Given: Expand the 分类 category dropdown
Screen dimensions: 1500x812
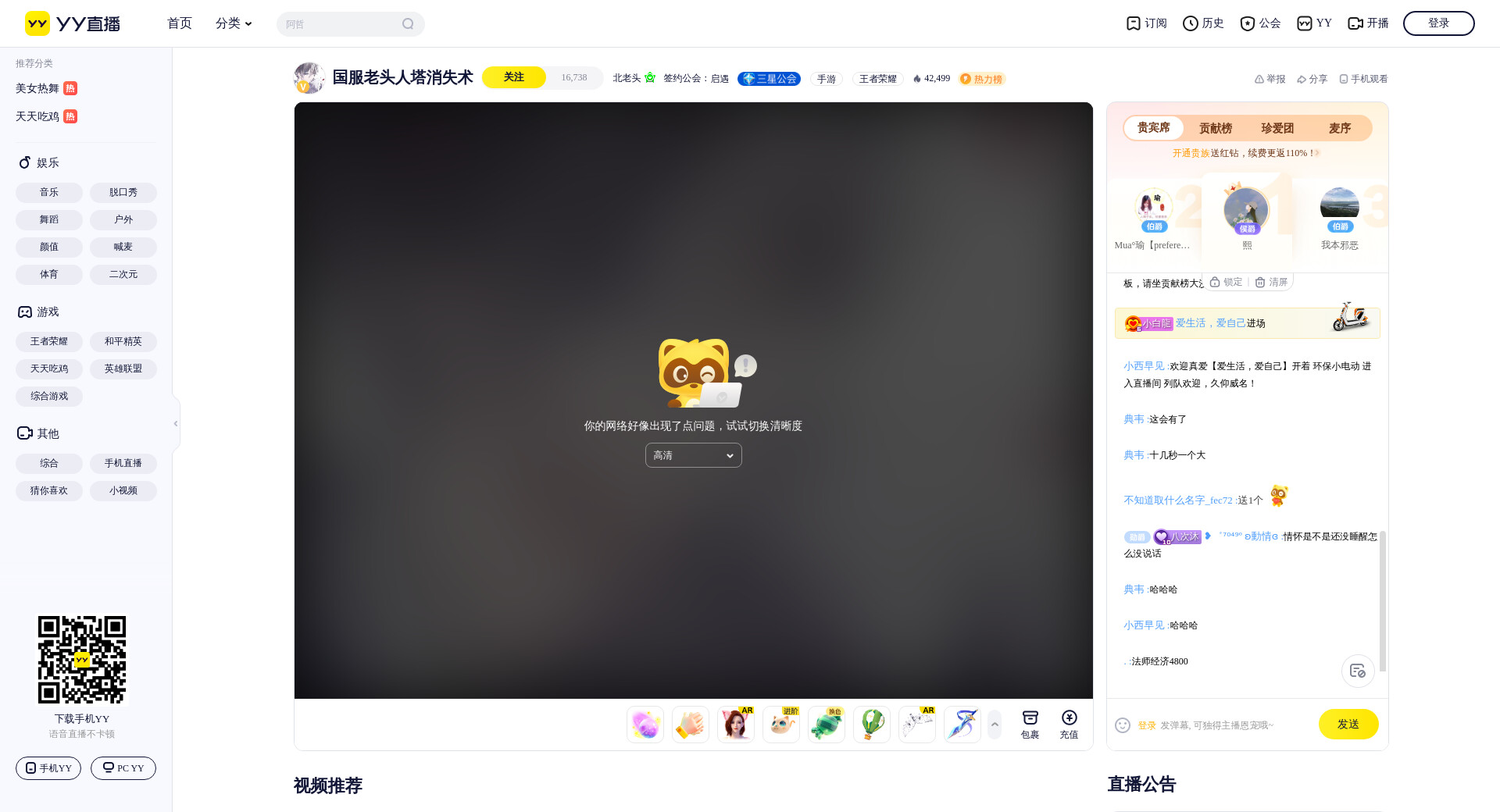Looking at the screenshot, I should click(x=234, y=23).
